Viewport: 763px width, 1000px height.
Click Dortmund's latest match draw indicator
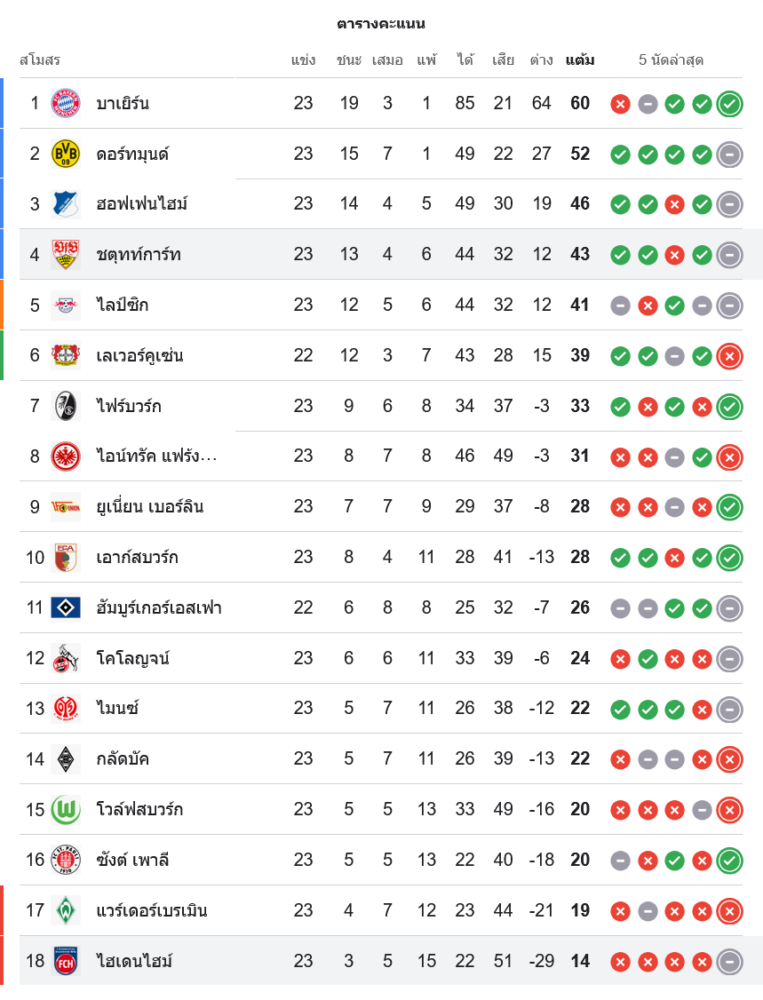pos(729,154)
